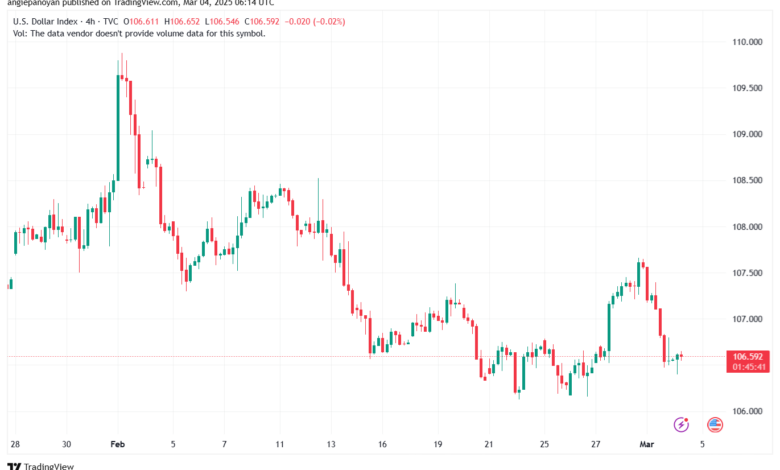The image size is (780, 470).
Task: Click the low value L106.546
Action: point(222,21)
